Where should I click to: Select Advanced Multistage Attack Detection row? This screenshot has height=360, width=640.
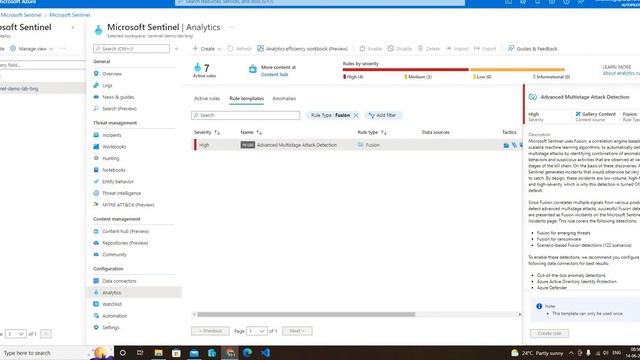[x=358, y=145]
